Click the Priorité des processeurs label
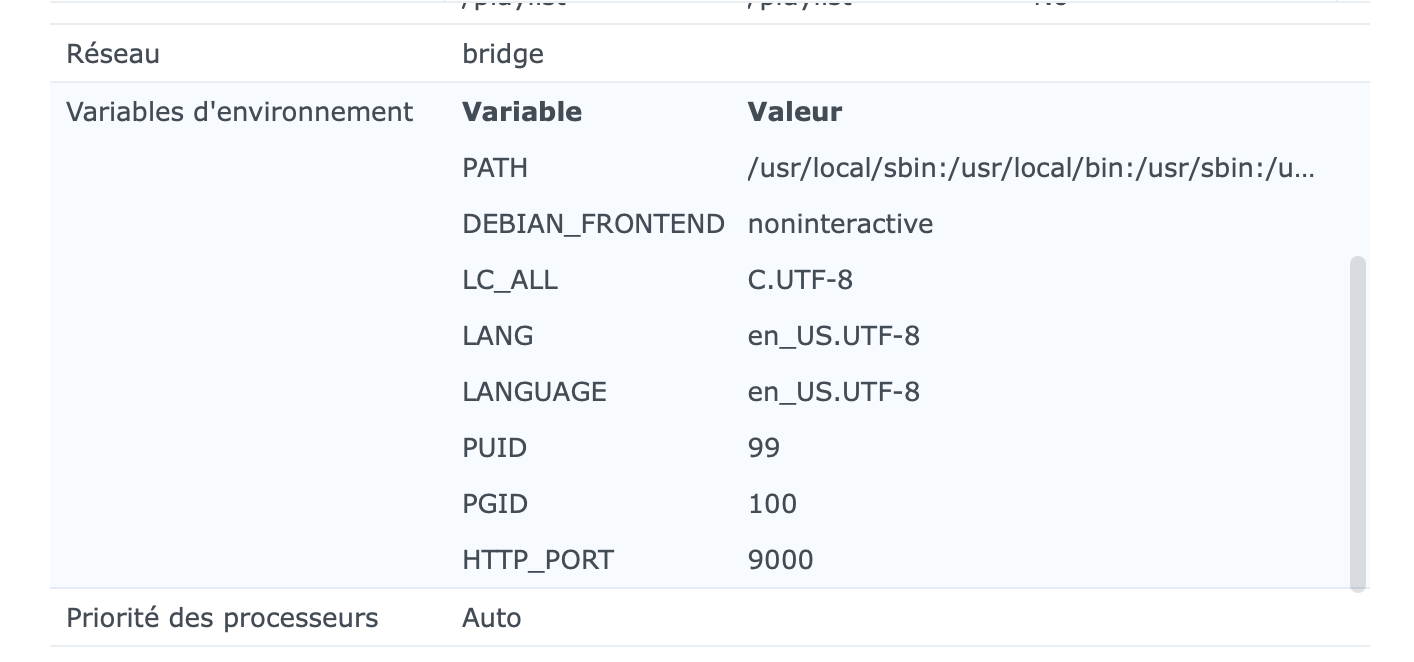 222,618
